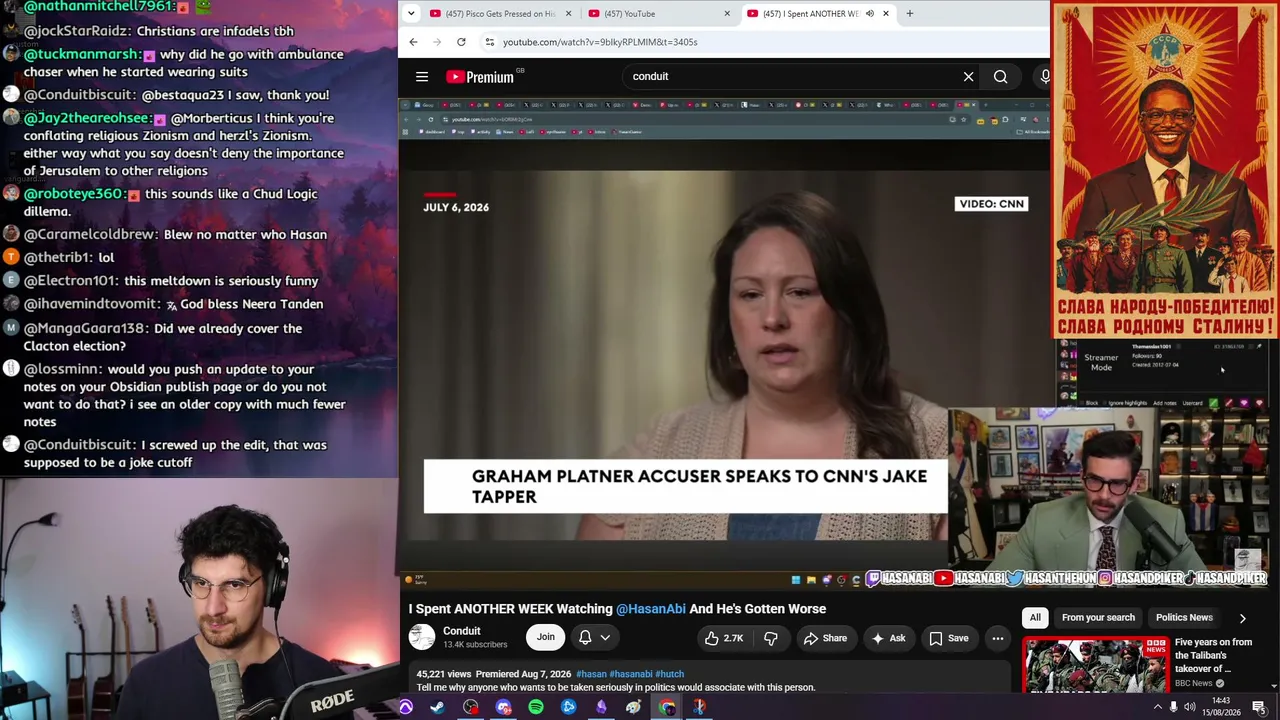Open Conduit channel avatar
The height and width of the screenshot is (720, 1280).
click(x=422, y=637)
